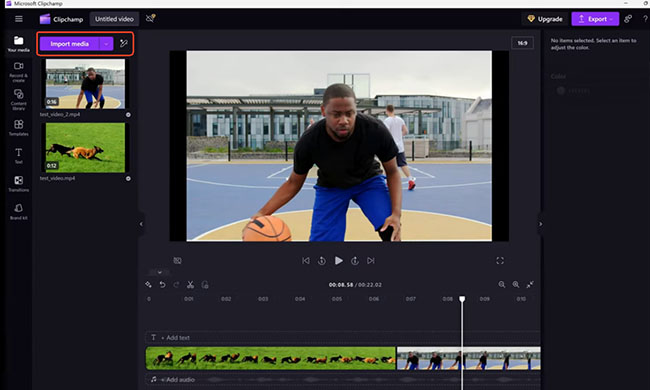Open the Record & create tab
This screenshot has width=650, height=390.
pos(19,72)
